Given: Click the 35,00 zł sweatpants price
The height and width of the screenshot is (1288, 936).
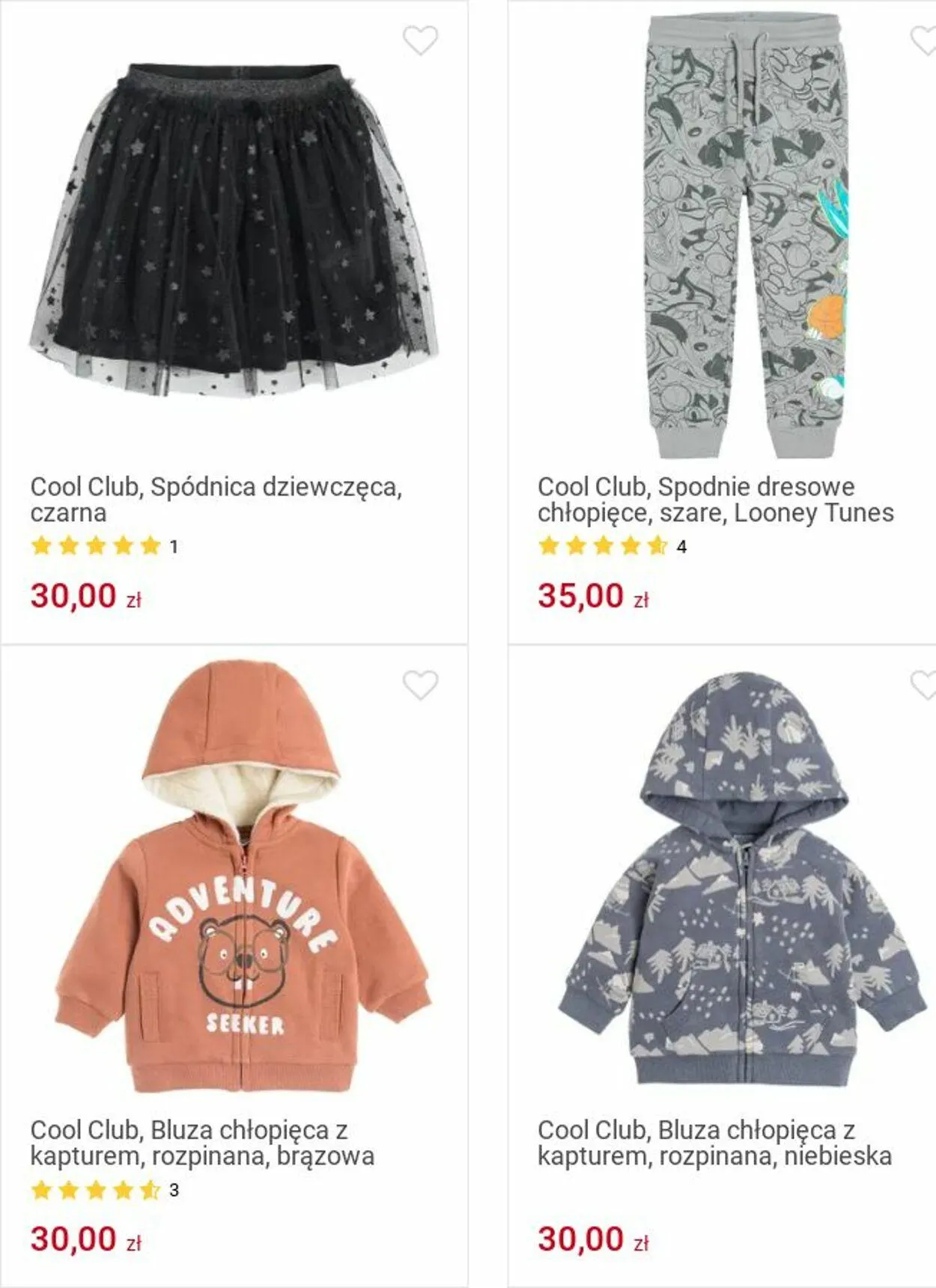Looking at the screenshot, I should click(593, 596).
